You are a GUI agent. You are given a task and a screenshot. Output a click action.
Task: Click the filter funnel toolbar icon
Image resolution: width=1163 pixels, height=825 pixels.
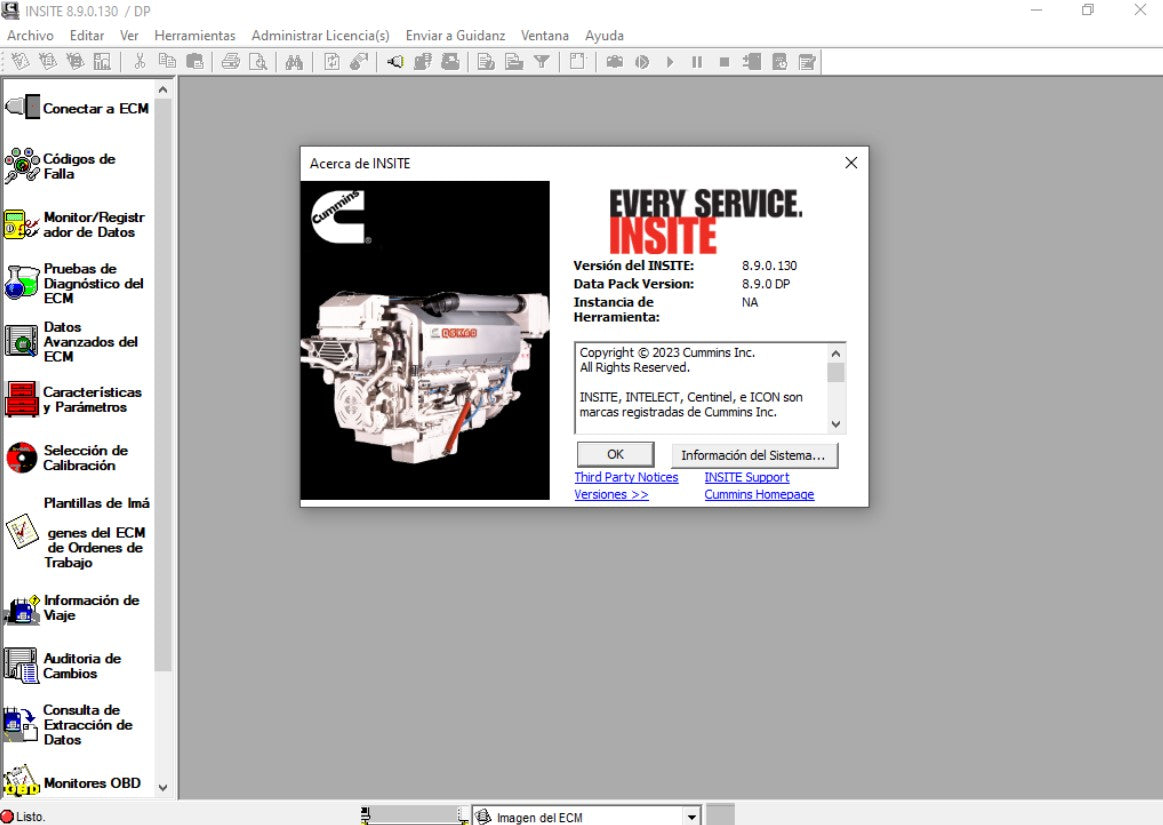541,62
